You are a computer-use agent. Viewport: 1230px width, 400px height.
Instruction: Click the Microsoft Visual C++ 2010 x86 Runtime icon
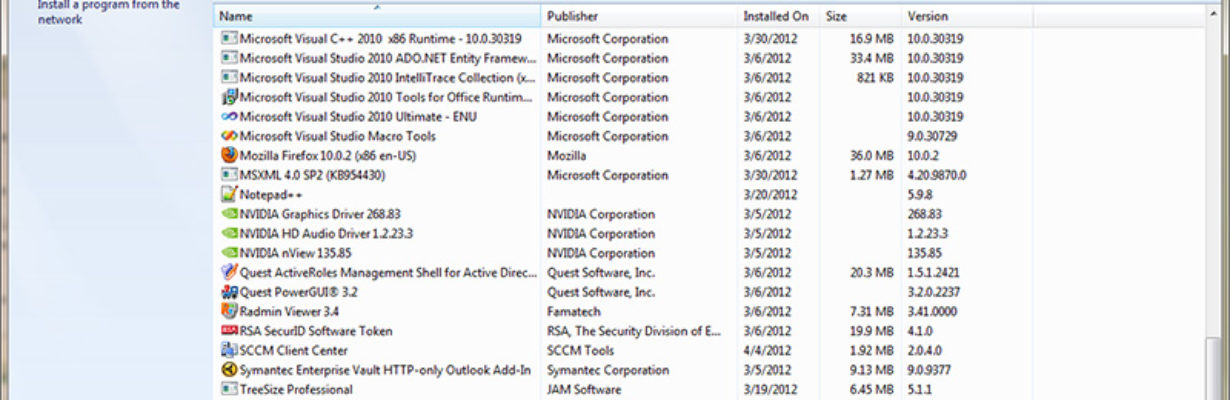229,39
